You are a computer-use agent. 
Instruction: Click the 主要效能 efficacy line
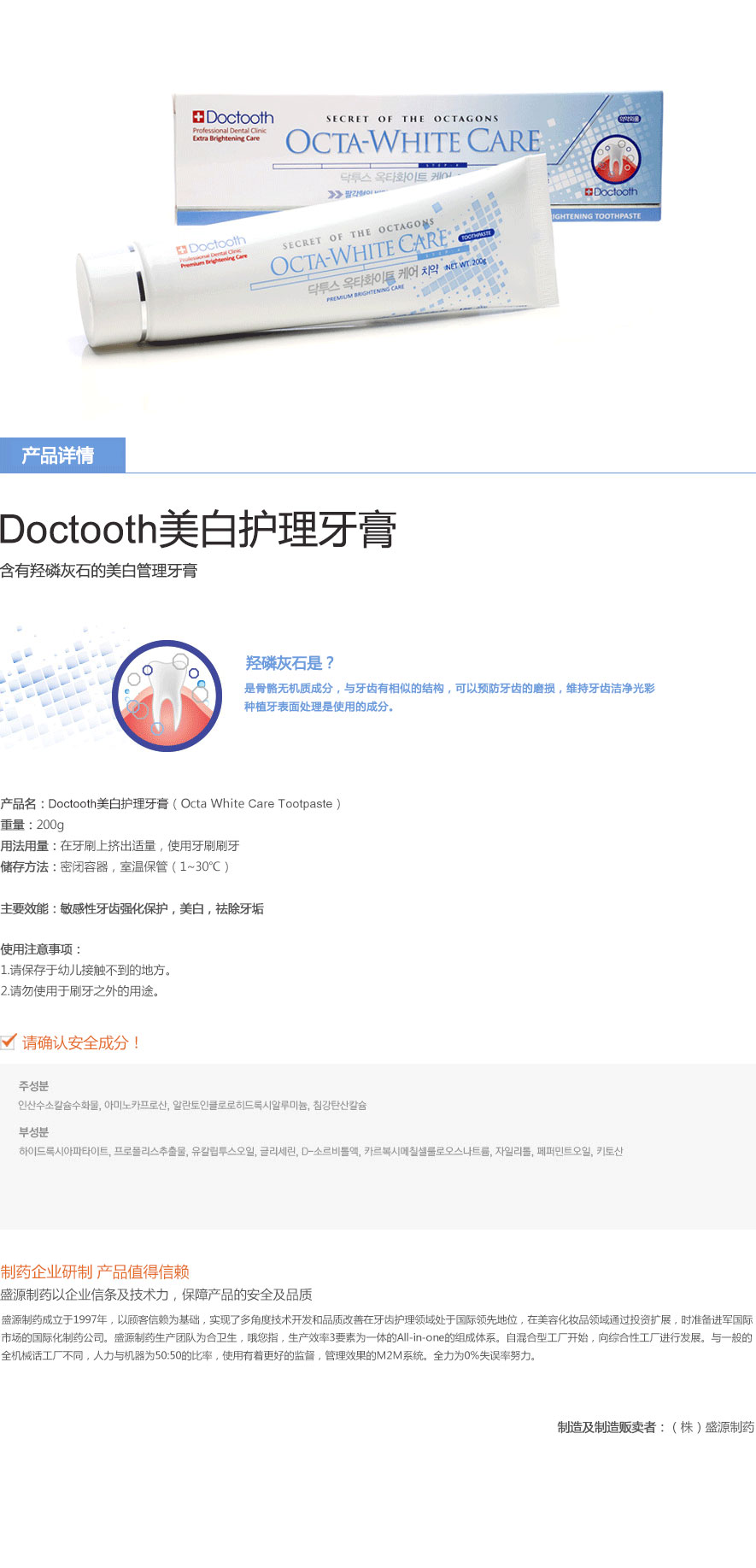pos(132,908)
